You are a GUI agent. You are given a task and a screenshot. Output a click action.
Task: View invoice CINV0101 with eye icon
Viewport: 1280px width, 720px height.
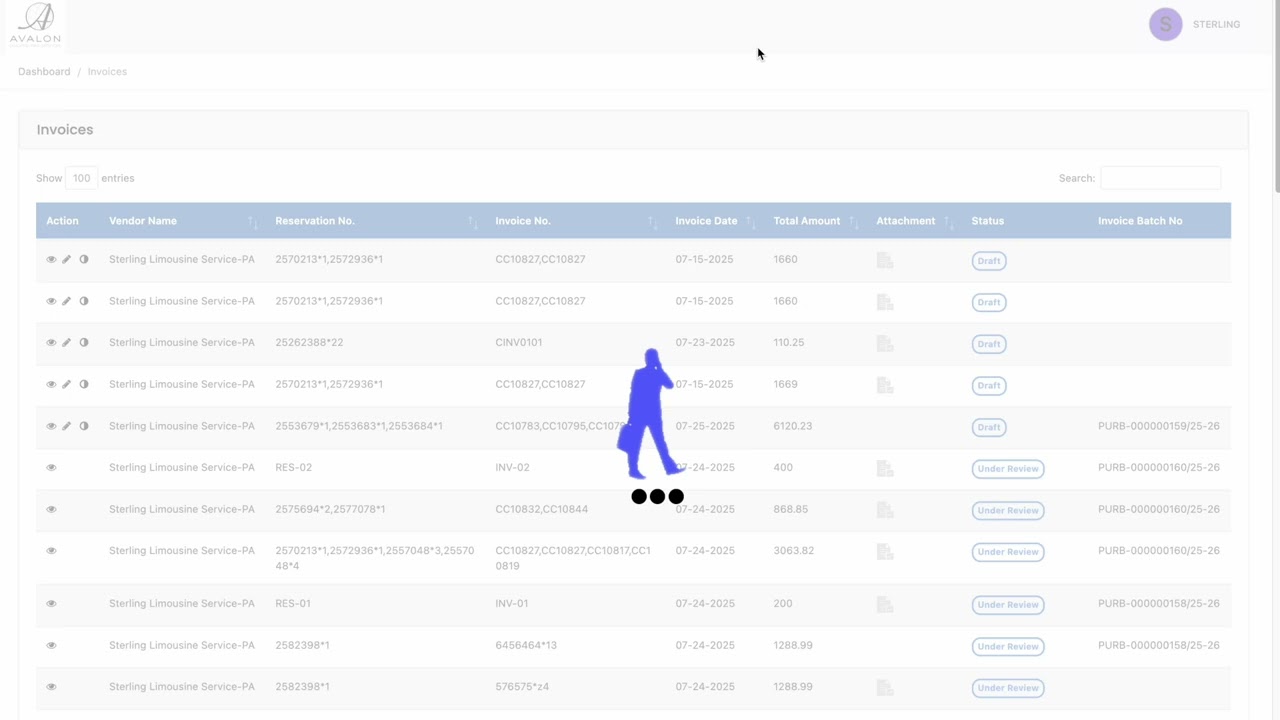(51, 342)
